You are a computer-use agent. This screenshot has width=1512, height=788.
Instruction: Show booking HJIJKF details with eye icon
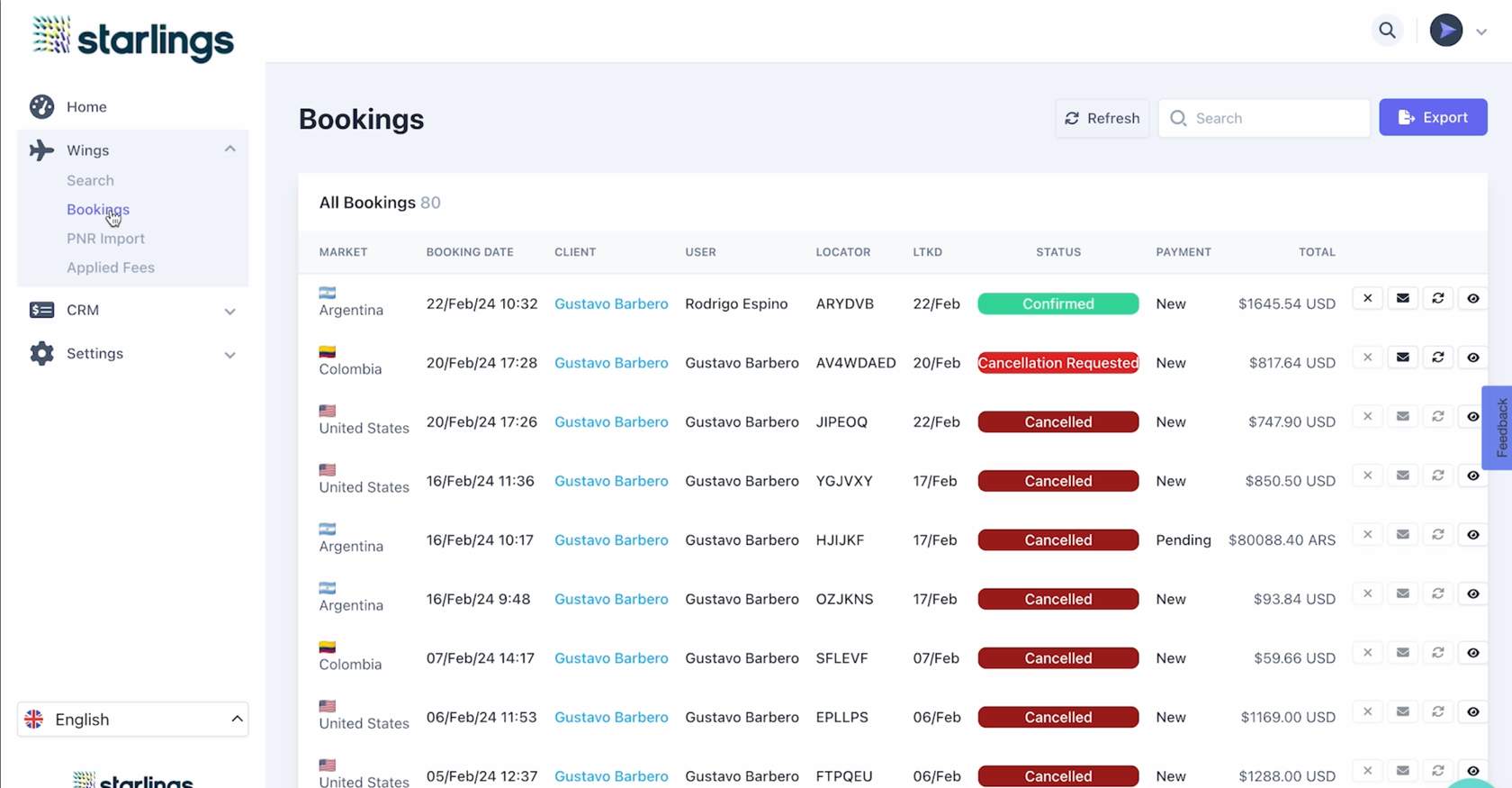pyautogui.click(x=1472, y=535)
